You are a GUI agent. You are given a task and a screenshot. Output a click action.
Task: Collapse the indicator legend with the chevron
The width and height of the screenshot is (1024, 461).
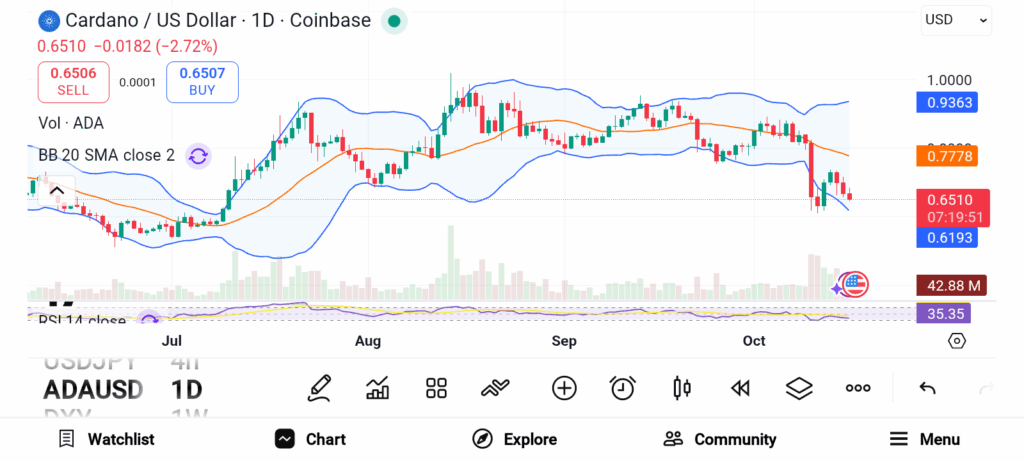(57, 190)
